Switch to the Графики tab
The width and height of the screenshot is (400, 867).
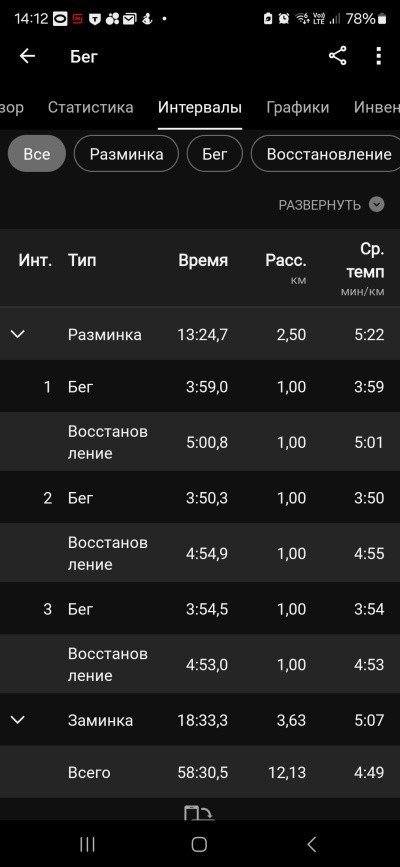298,107
